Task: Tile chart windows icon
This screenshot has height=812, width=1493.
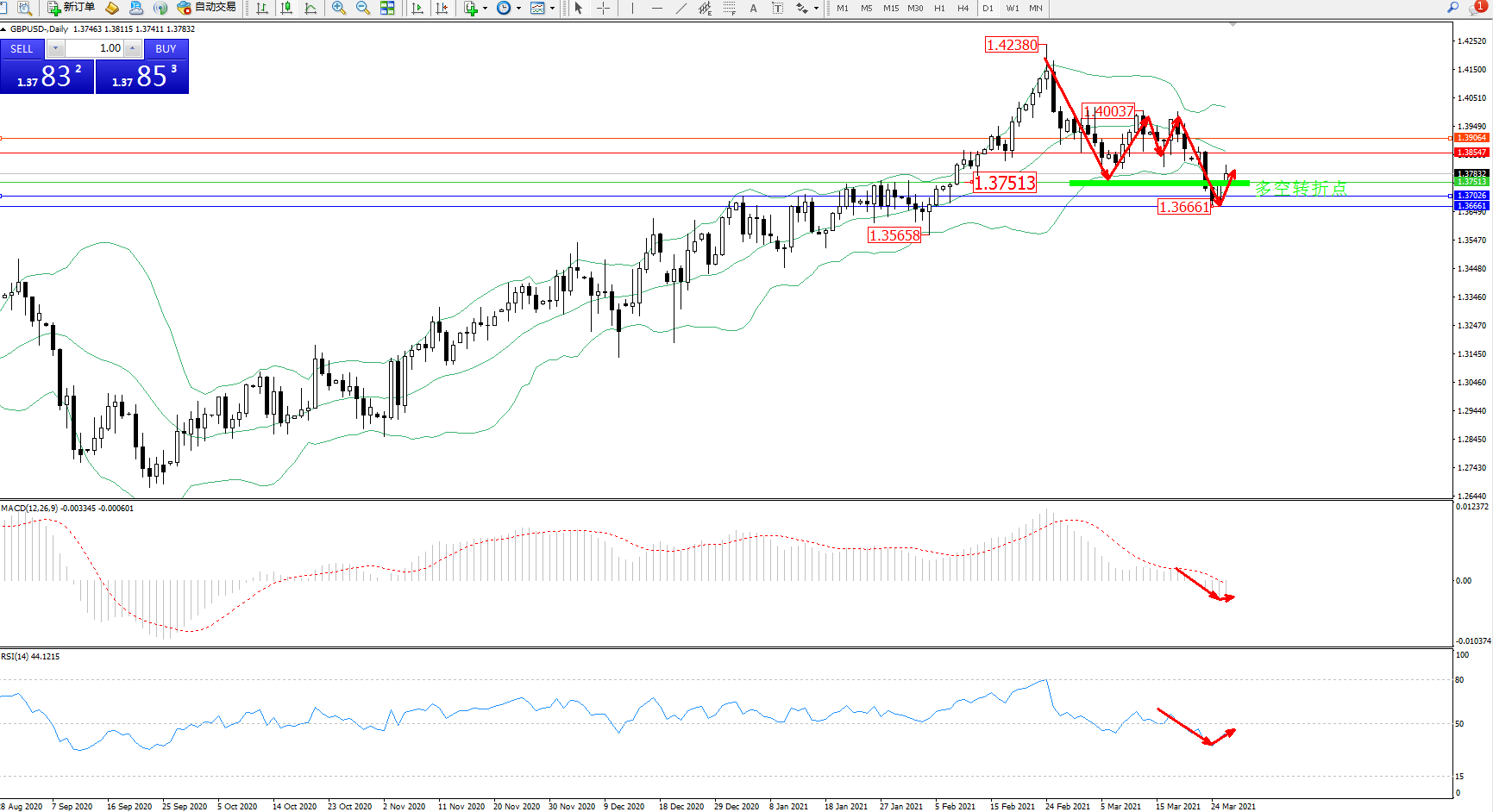Action: (387, 8)
